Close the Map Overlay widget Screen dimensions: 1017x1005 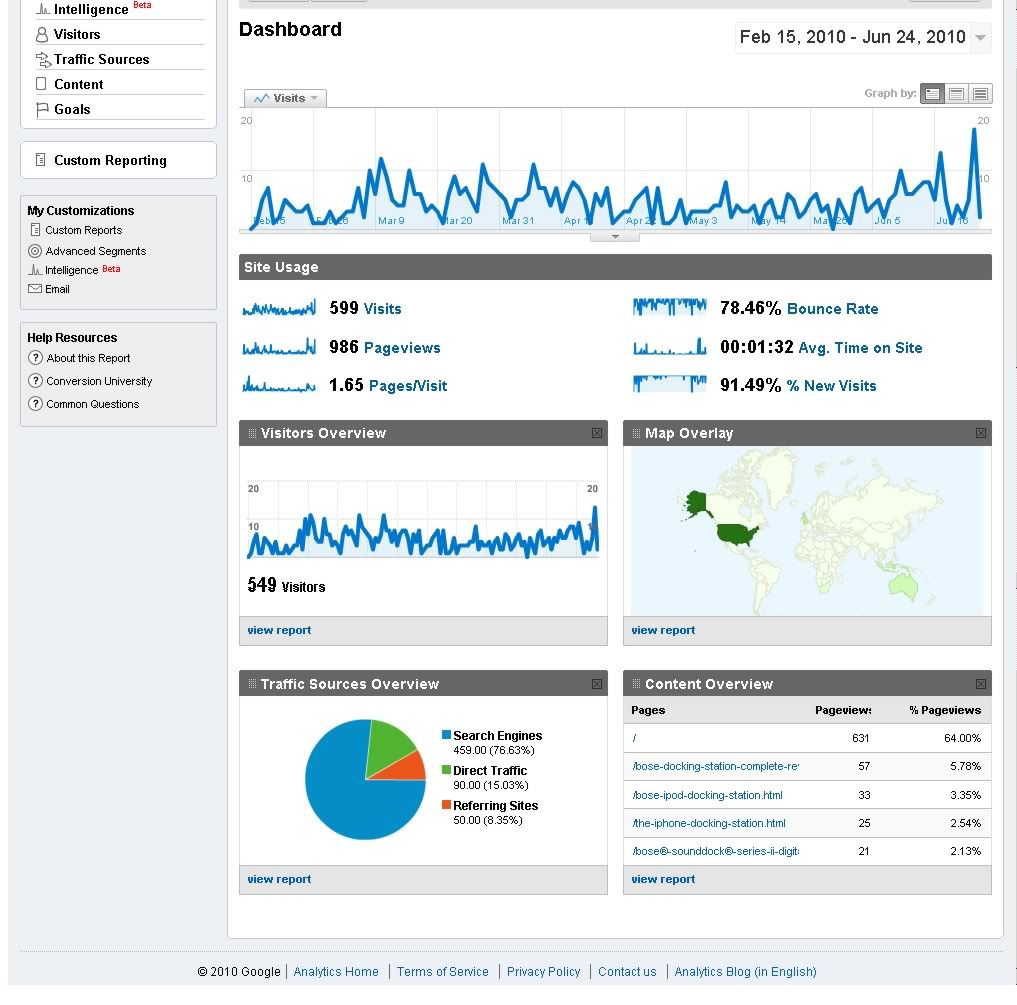[x=981, y=433]
